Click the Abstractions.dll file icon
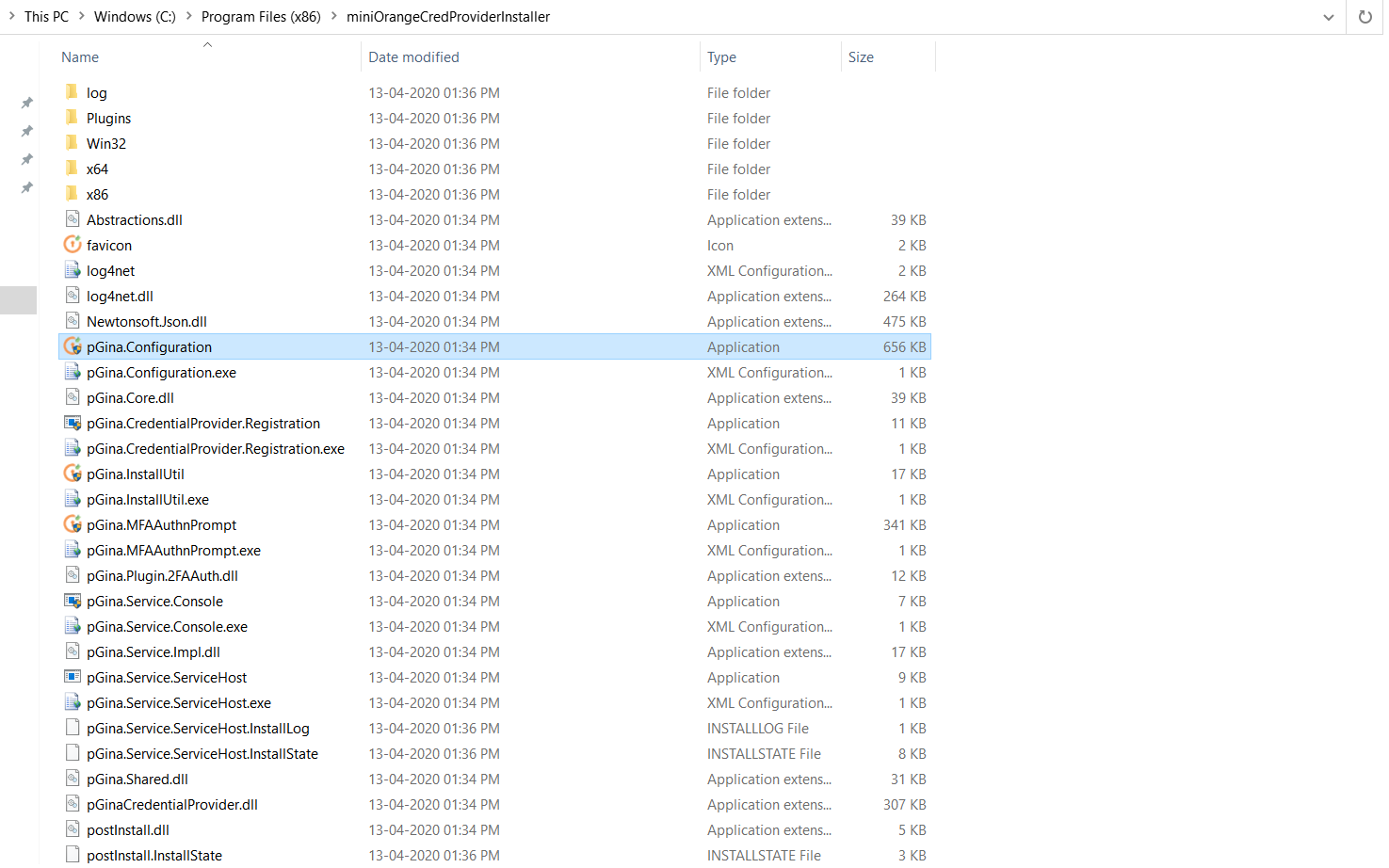The height and width of the screenshot is (868, 1389). click(73, 219)
